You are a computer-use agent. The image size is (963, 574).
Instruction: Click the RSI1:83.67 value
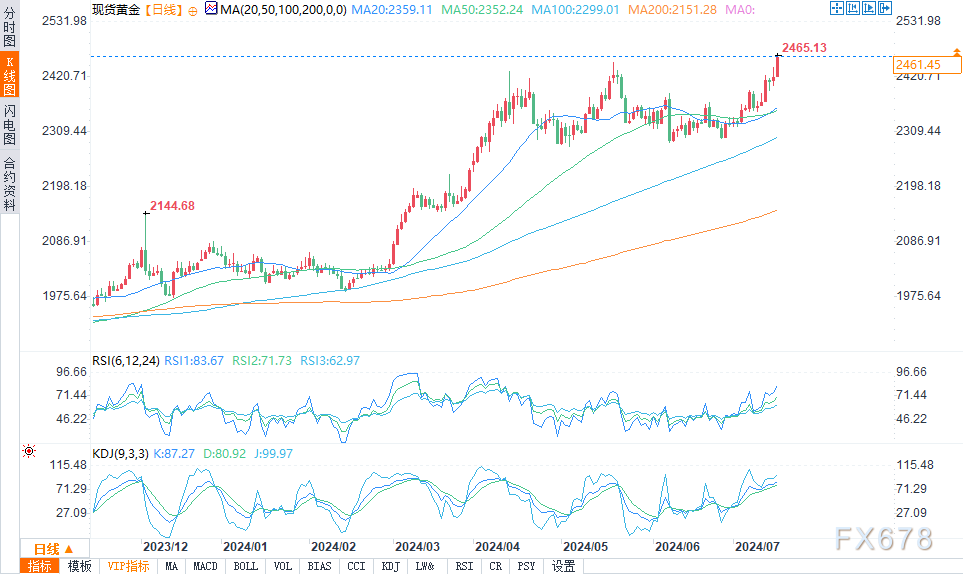(194, 361)
